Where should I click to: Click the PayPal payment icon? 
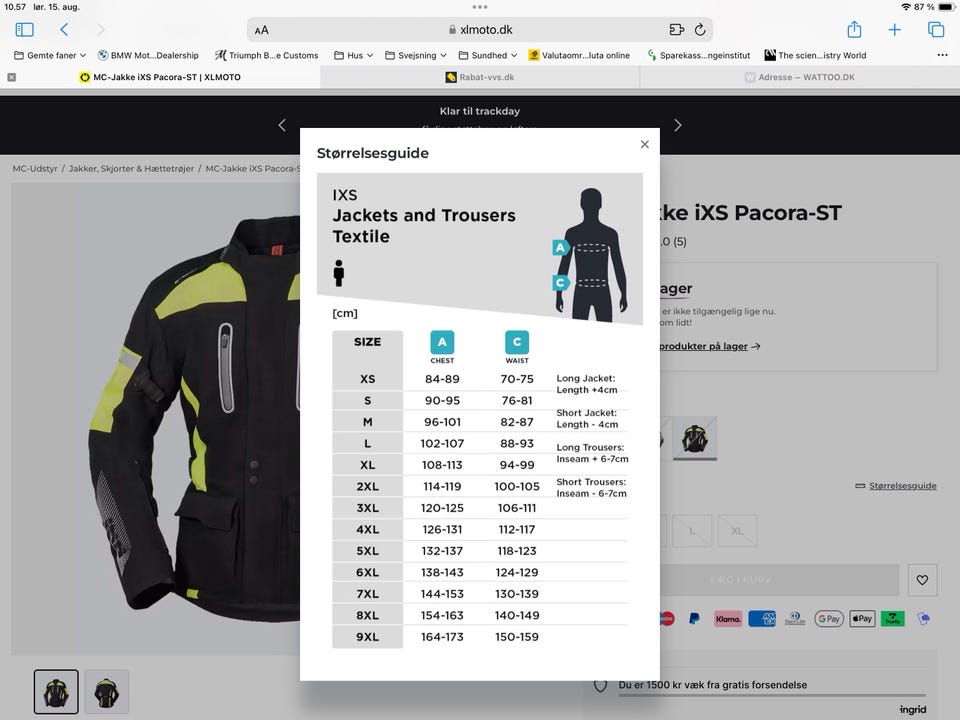pyautogui.click(x=694, y=619)
